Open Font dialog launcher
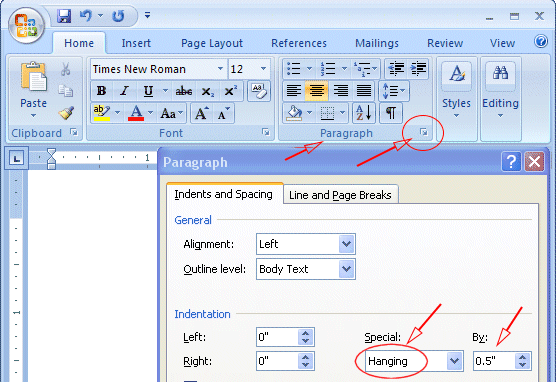The width and height of the screenshot is (556, 383). coord(265,132)
